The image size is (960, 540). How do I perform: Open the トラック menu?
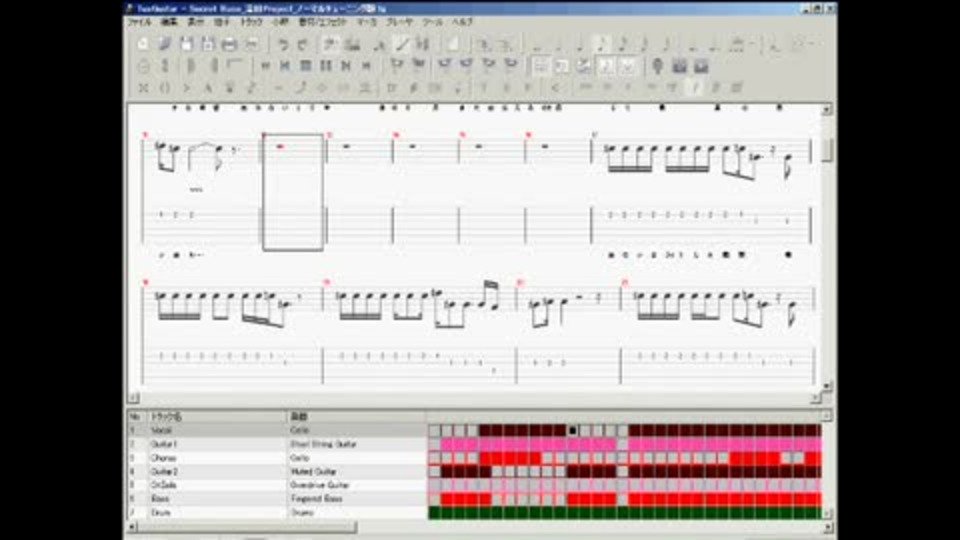251,22
